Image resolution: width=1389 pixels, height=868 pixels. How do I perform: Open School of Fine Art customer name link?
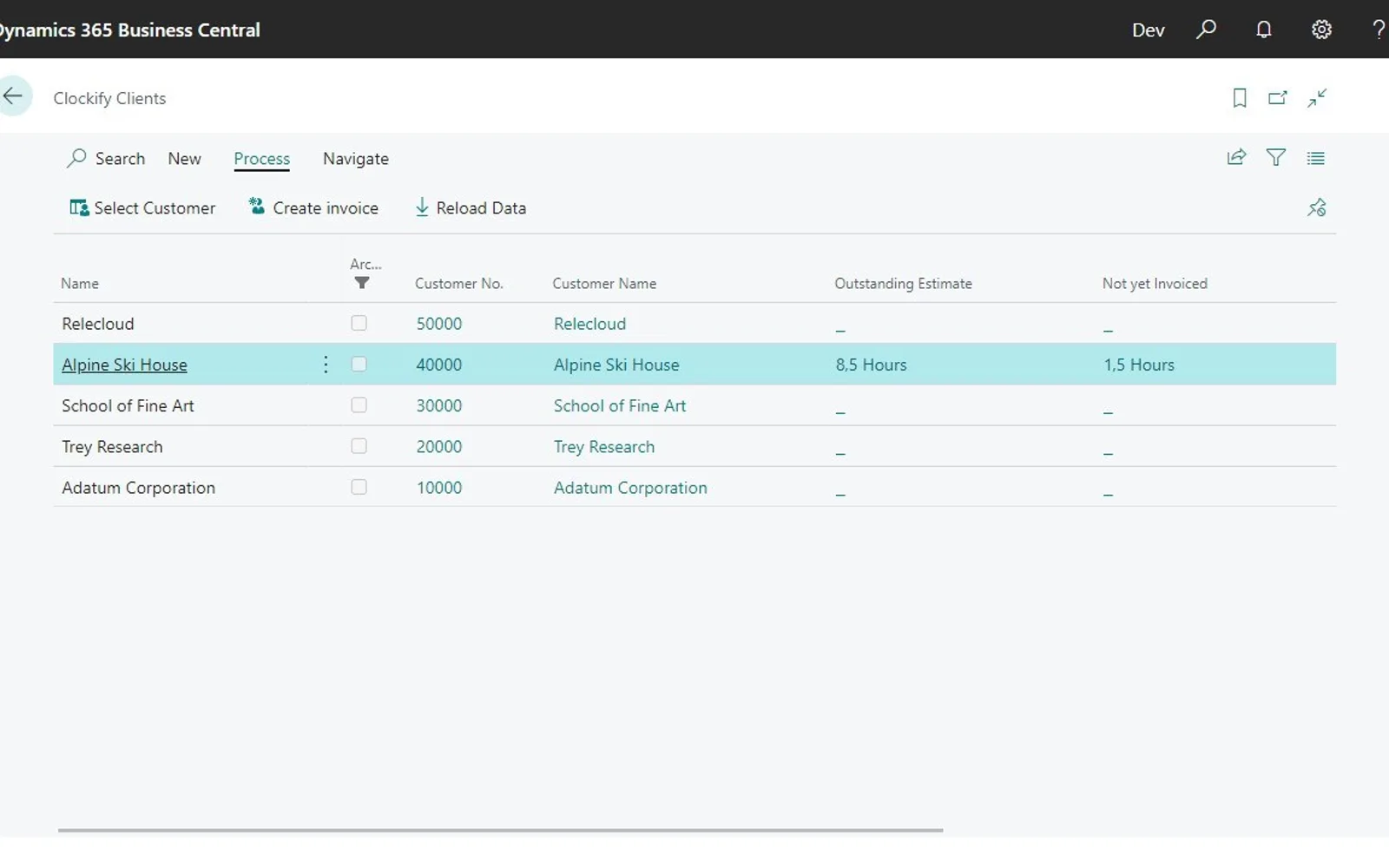620,406
